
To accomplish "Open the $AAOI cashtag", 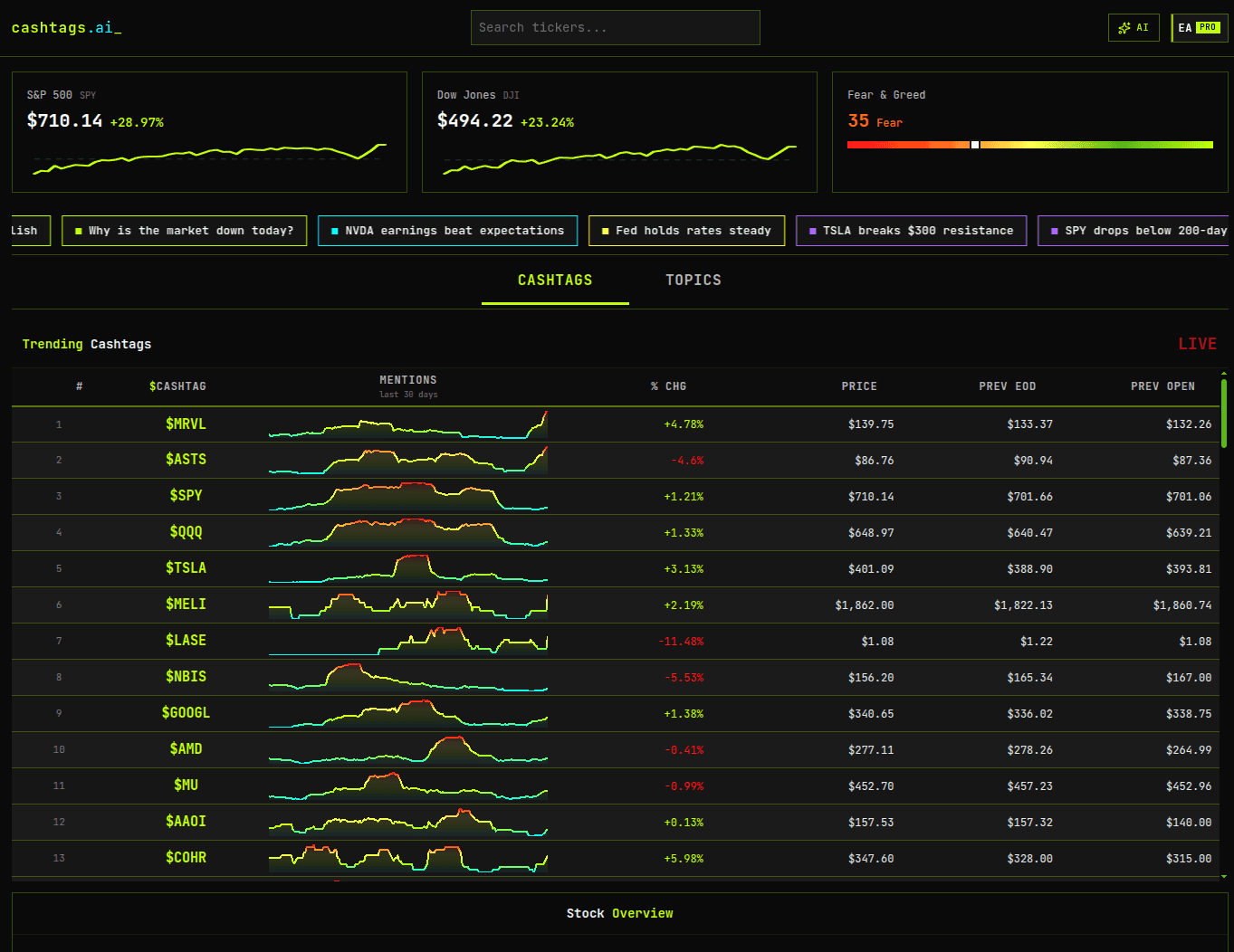I will [186, 822].
